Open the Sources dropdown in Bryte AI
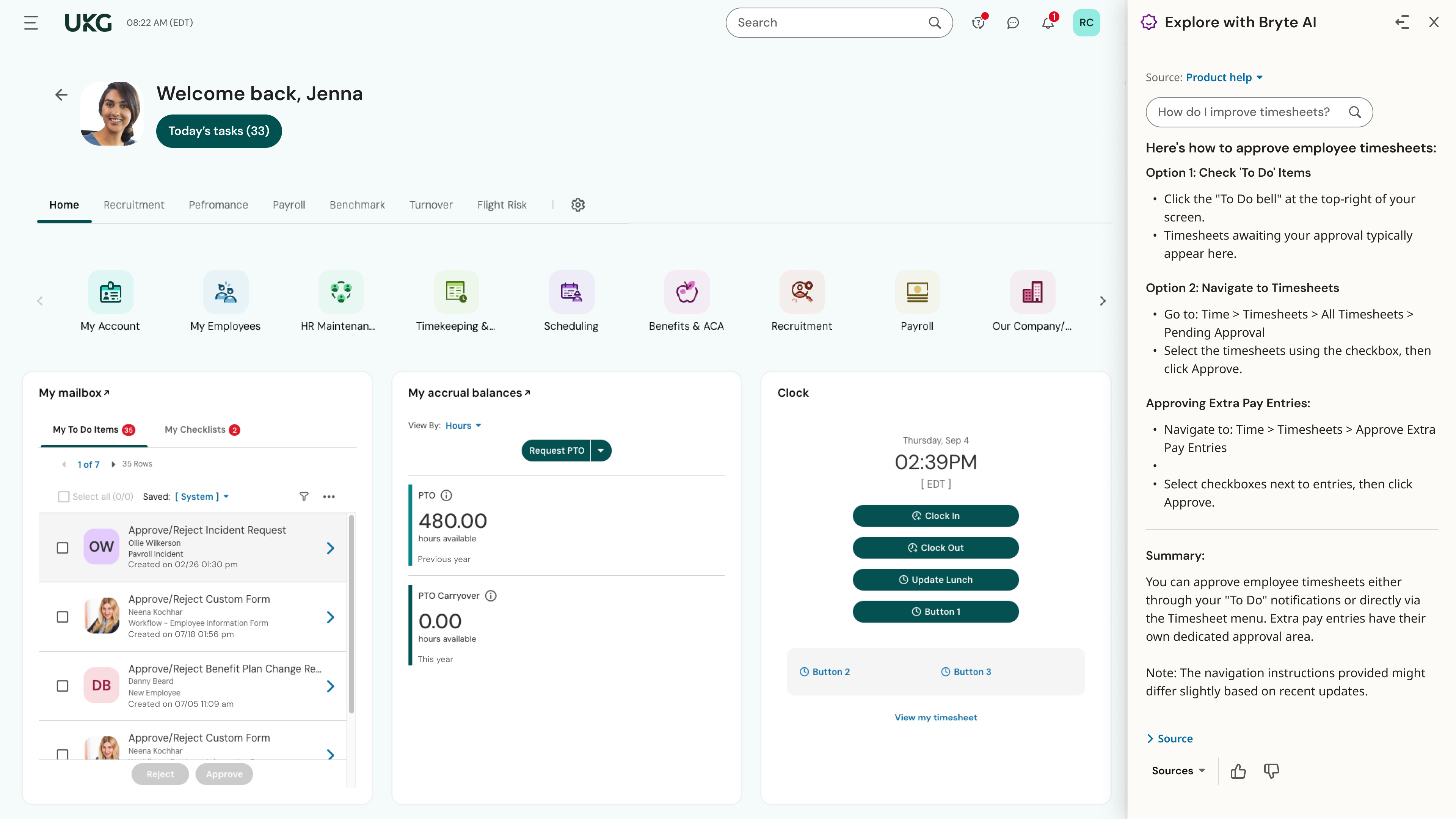The width and height of the screenshot is (1456, 819). (1178, 770)
